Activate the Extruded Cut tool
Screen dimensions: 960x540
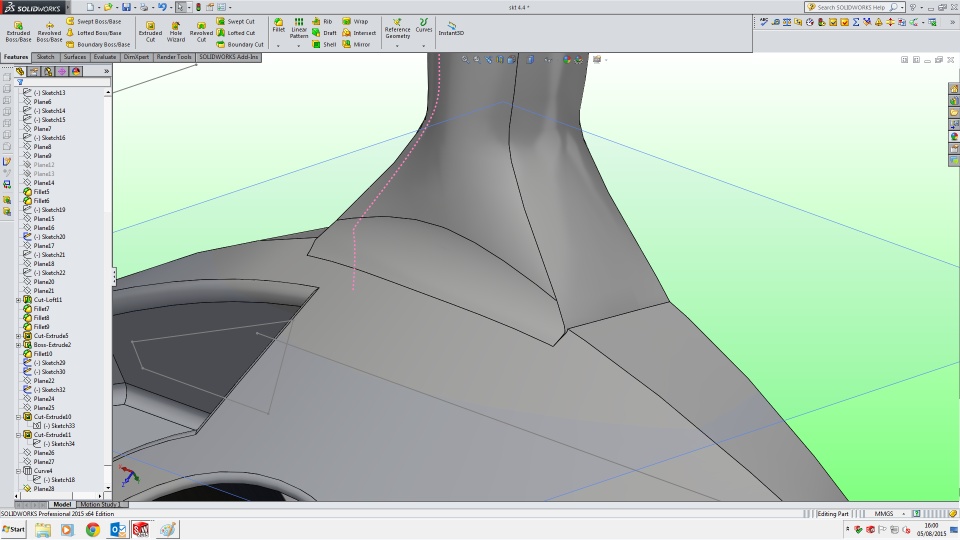click(x=150, y=32)
